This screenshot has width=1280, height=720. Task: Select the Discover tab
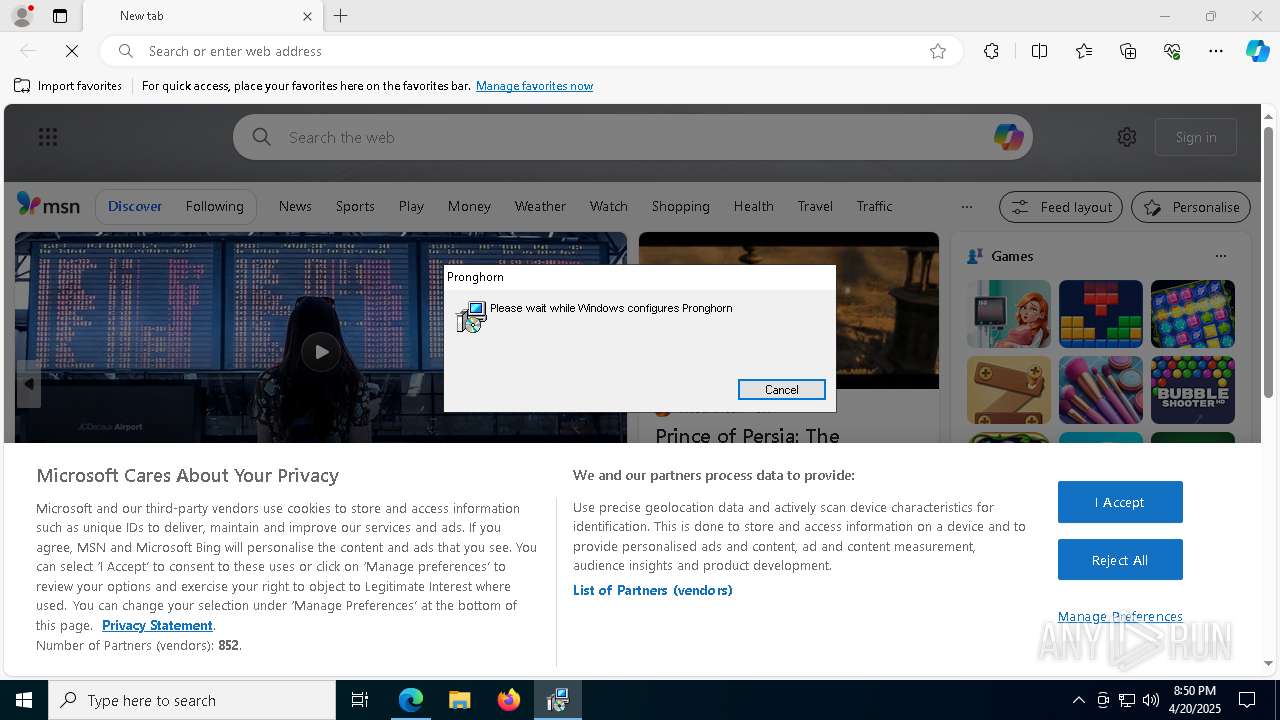(x=135, y=206)
